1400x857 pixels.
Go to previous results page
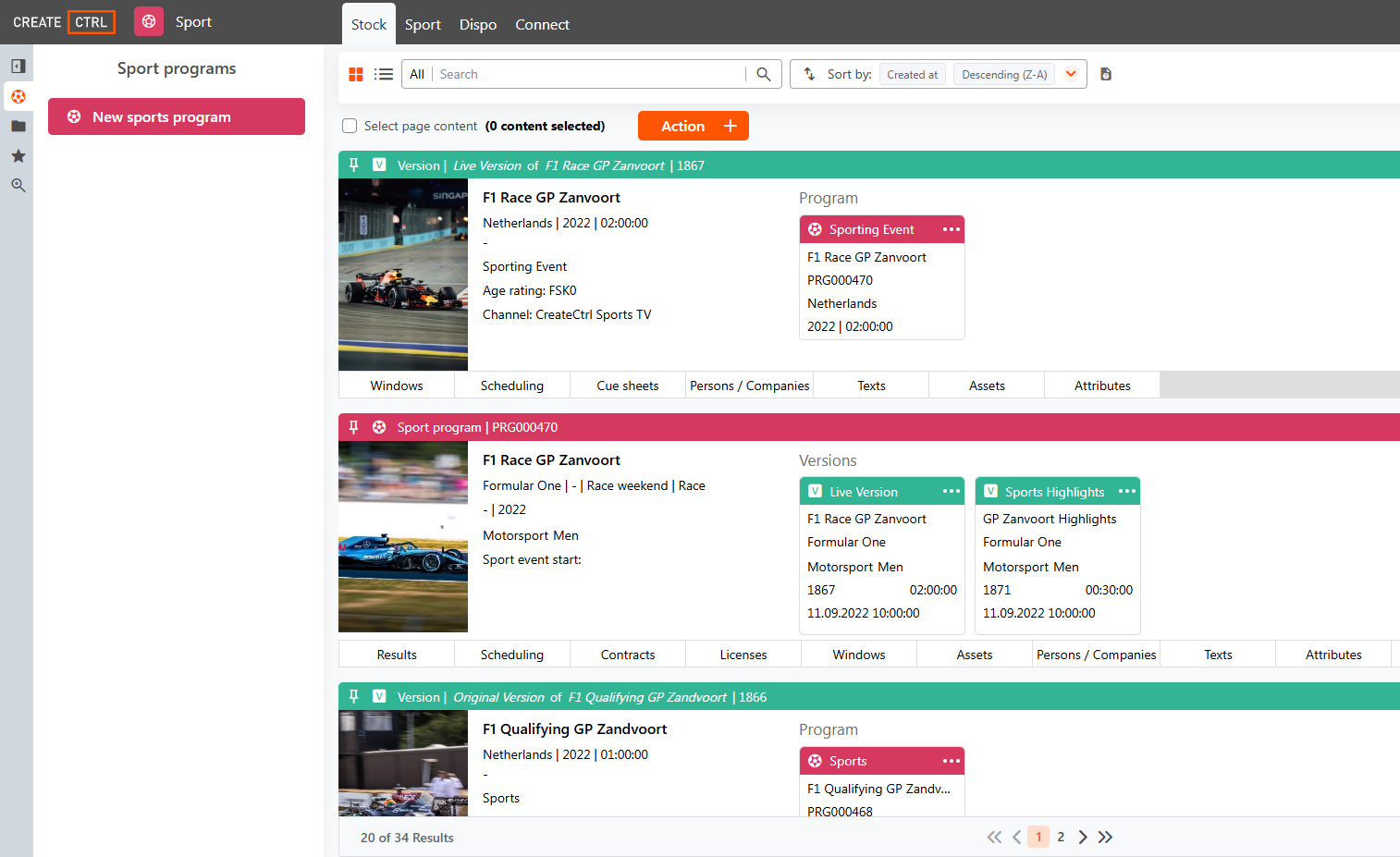pos(1016,837)
